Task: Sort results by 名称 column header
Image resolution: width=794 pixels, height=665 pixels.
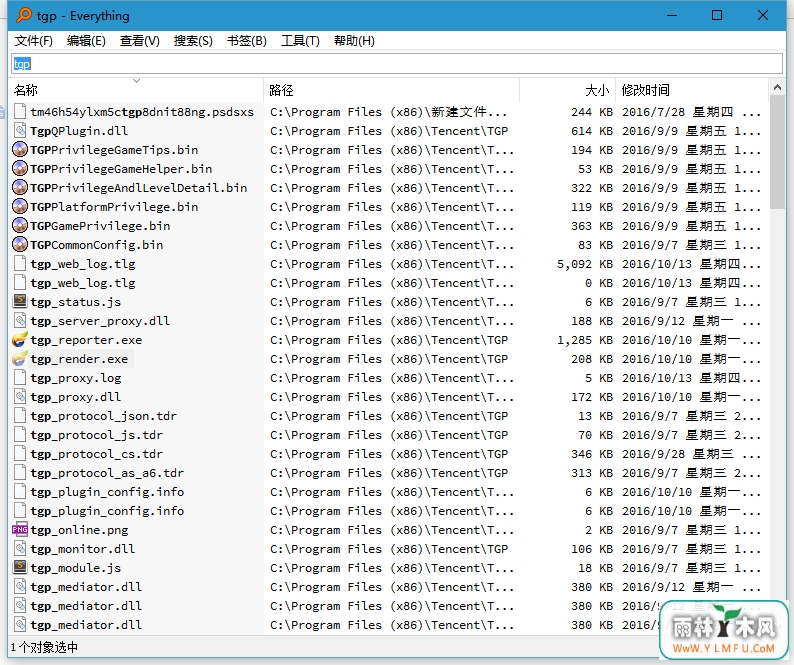Action: pyautogui.click(x=136, y=90)
